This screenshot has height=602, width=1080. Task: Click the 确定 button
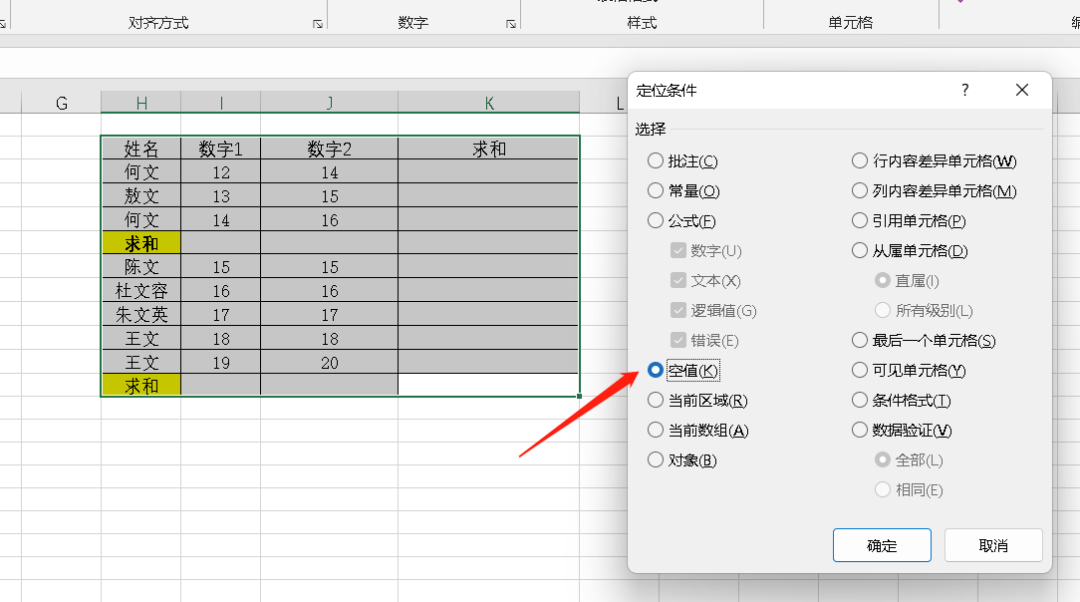coord(881,545)
